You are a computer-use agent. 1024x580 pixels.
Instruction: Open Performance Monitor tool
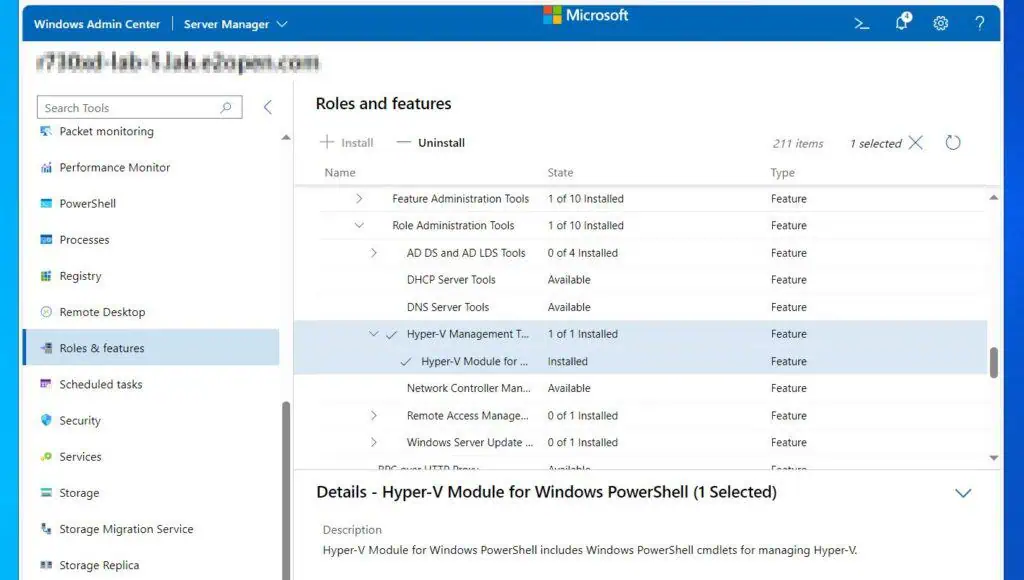114,168
